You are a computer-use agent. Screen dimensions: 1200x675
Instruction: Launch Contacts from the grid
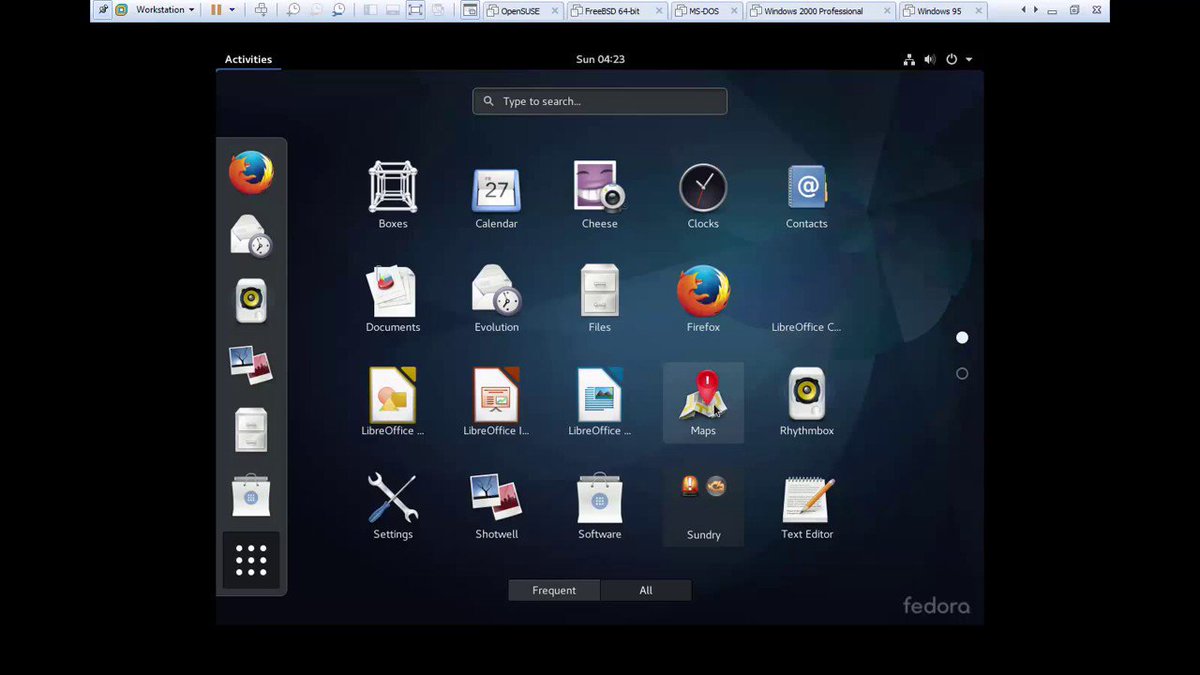tap(806, 195)
